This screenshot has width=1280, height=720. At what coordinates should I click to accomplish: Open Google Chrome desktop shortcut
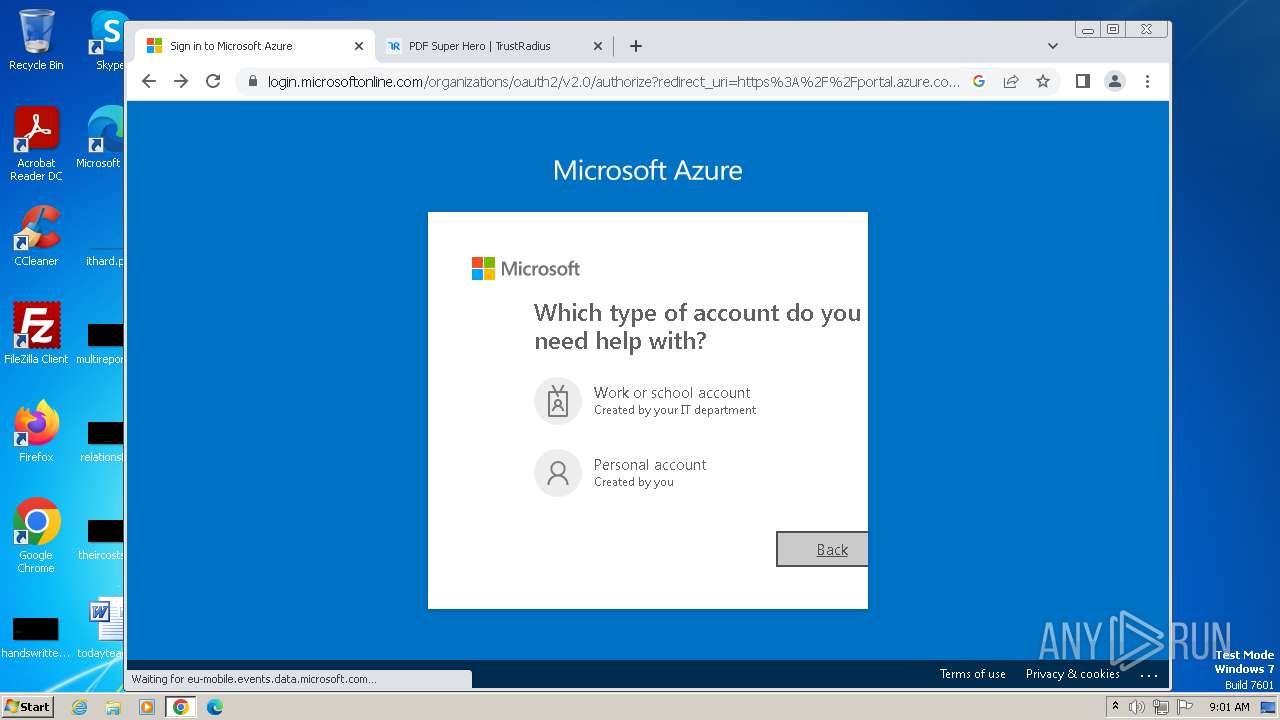(x=36, y=536)
